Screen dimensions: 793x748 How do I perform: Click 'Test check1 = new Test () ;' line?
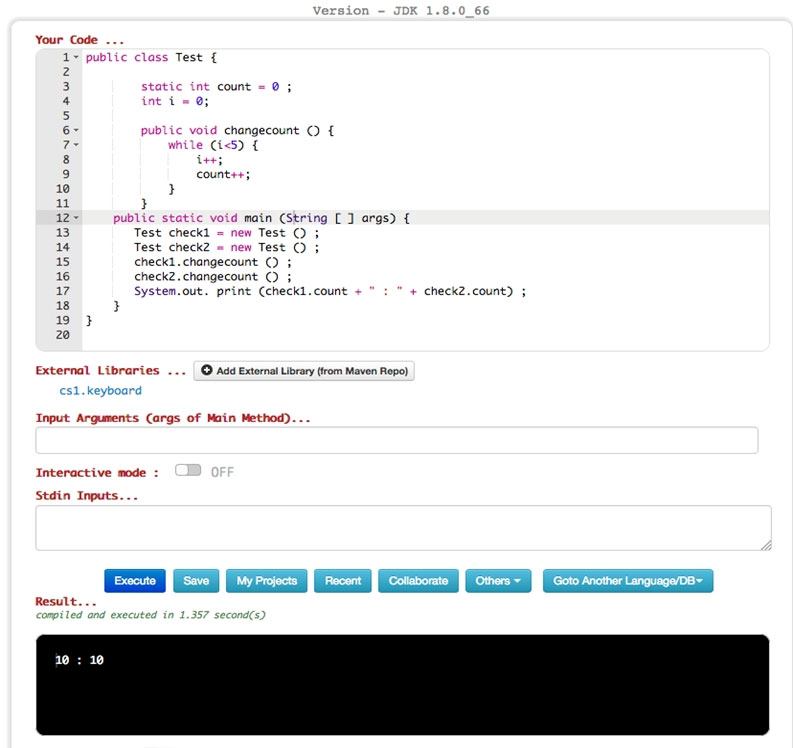227,233
